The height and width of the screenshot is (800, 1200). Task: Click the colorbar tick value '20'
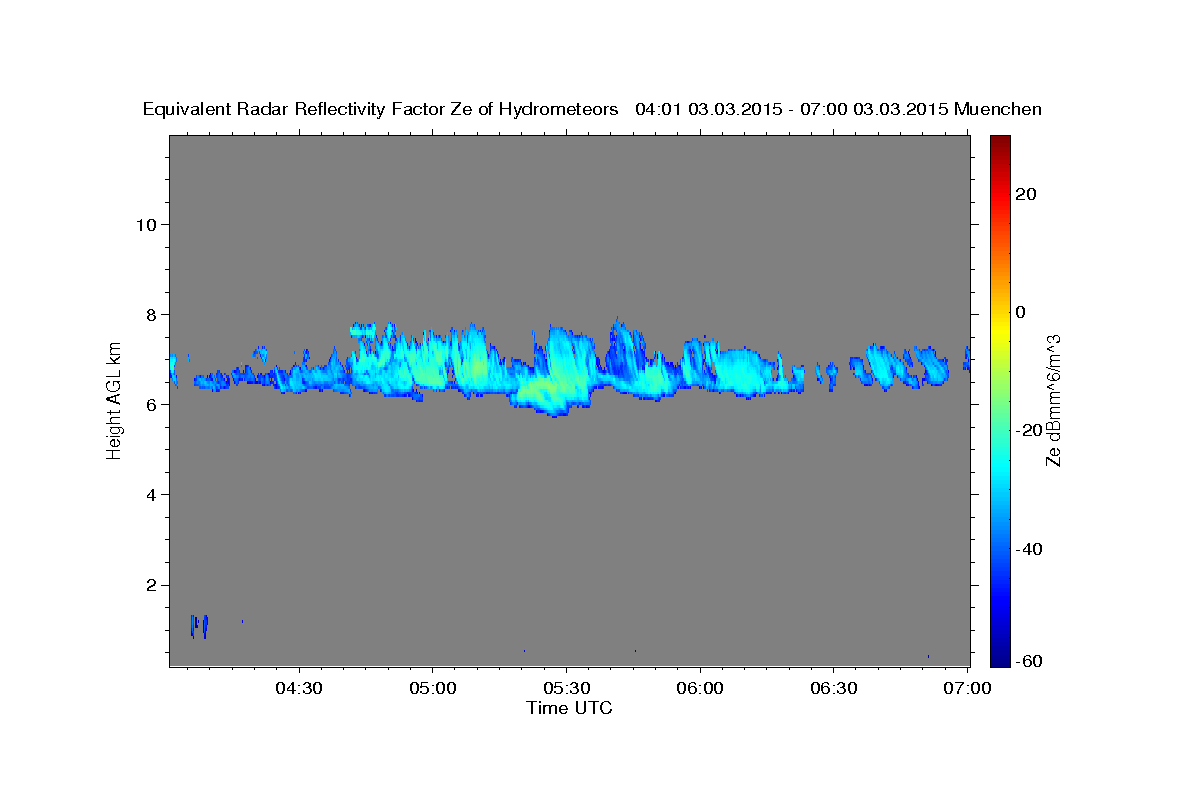click(x=1024, y=194)
